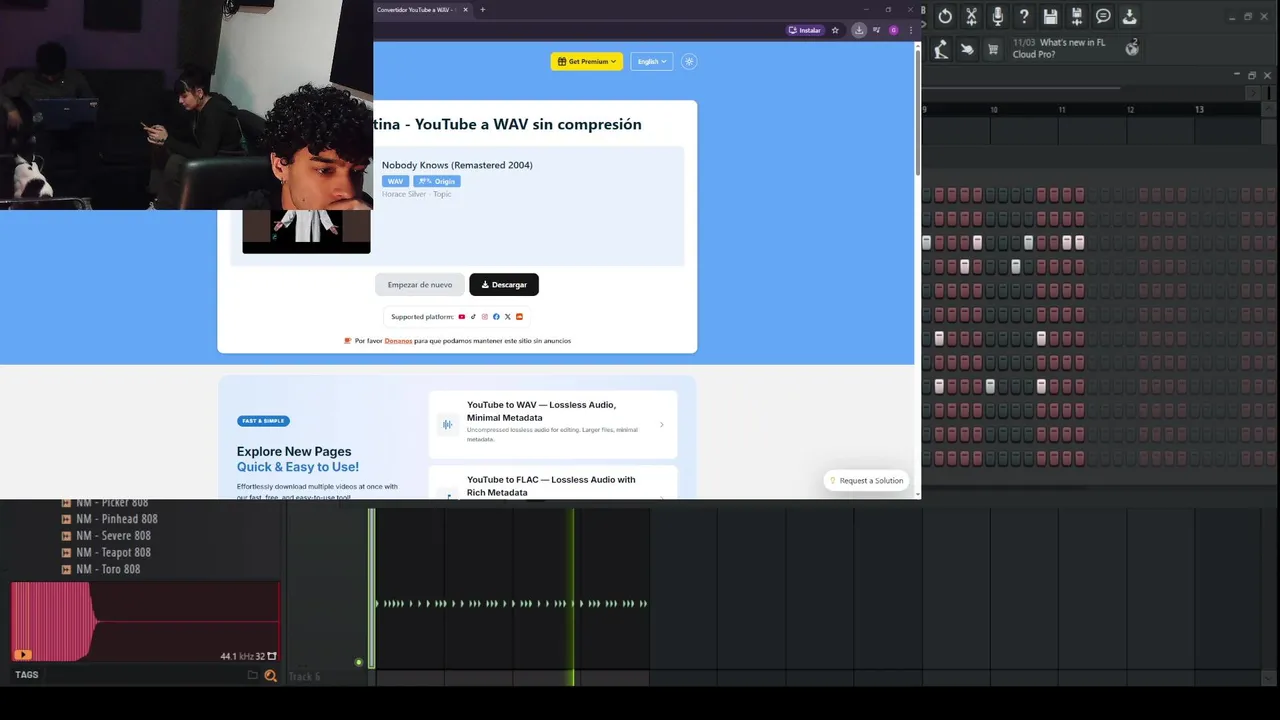
Task: Play the sample preview with orange play button
Action: (x=23, y=655)
